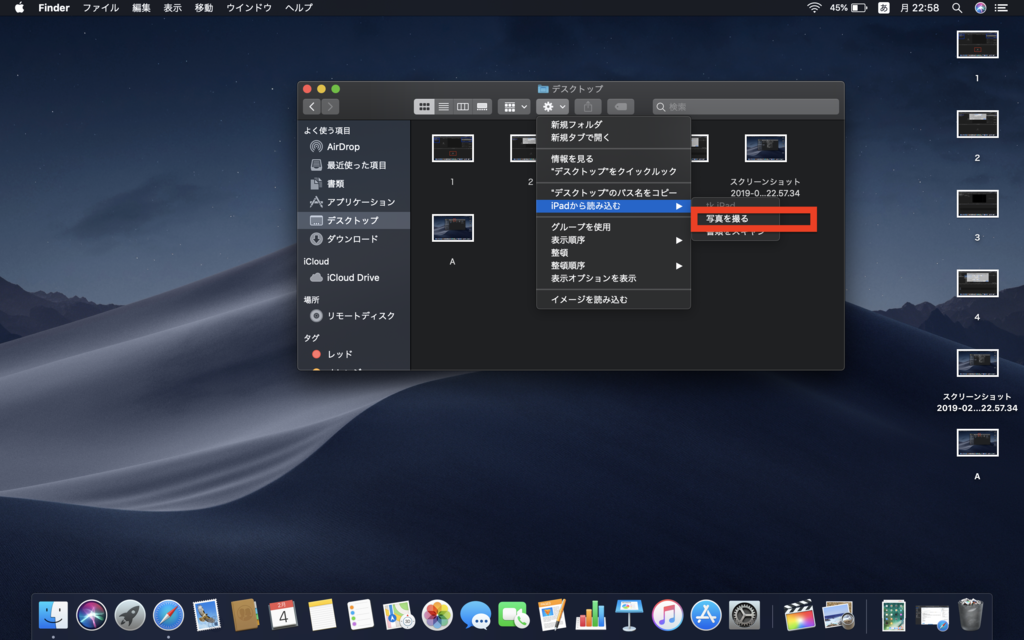Open the 編集 menu in menu bar
The image size is (1024, 640).
tap(141, 8)
